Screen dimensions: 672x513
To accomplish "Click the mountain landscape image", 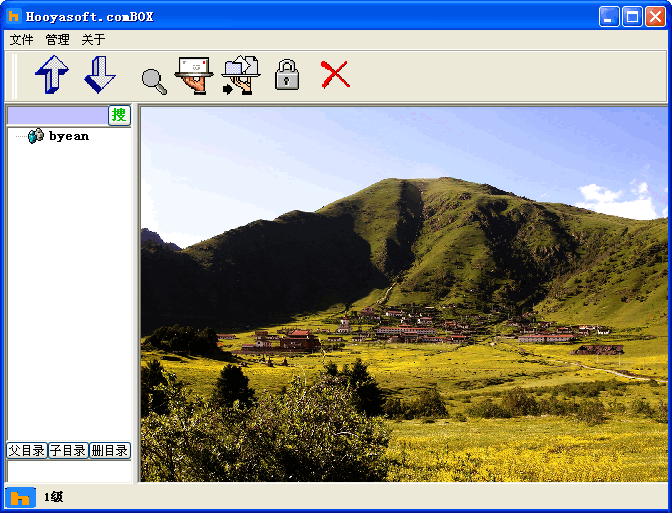I will point(404,295).
